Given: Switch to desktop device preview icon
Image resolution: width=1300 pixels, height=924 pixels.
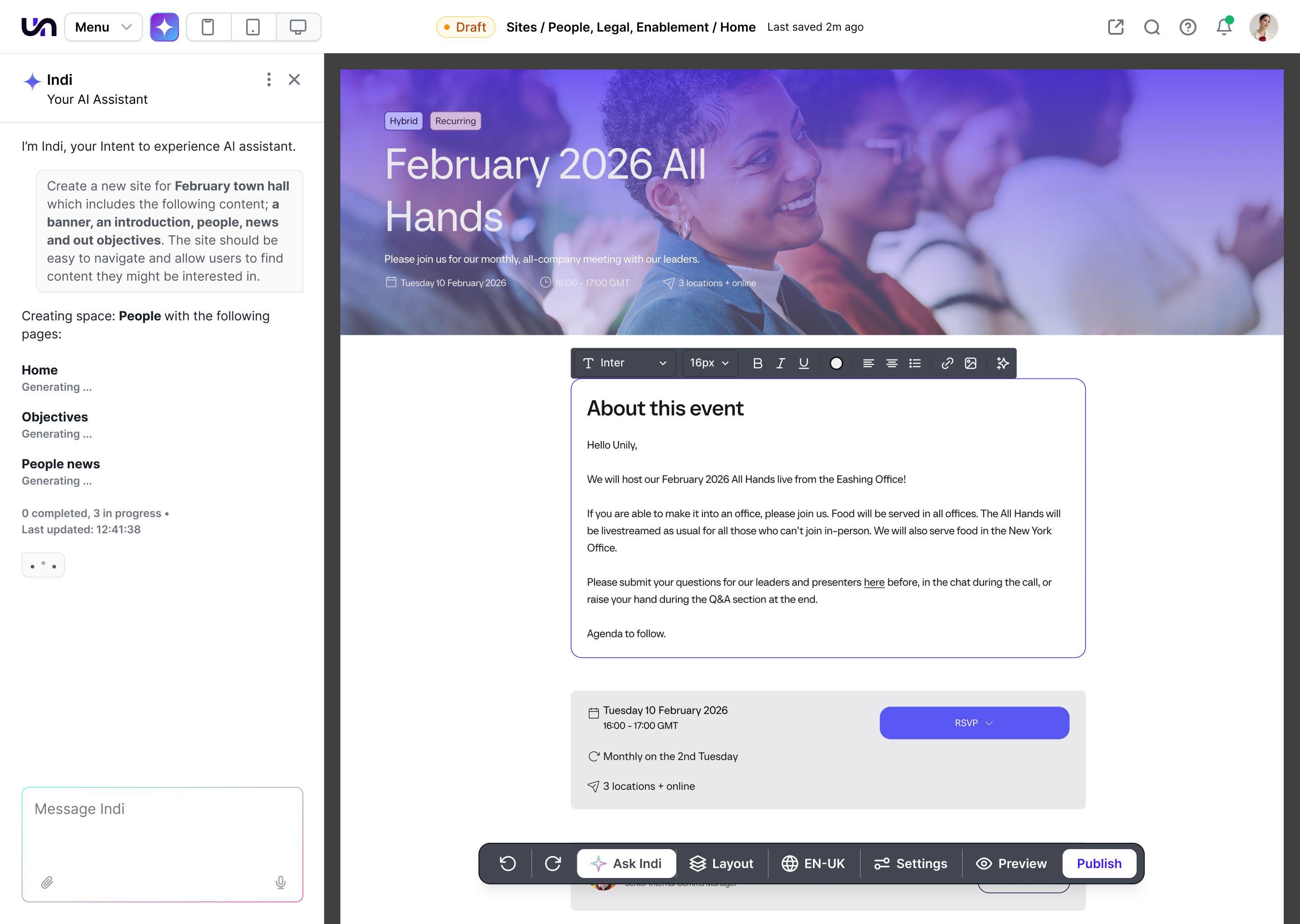Looking at the screenshot, I should [297, 27].
